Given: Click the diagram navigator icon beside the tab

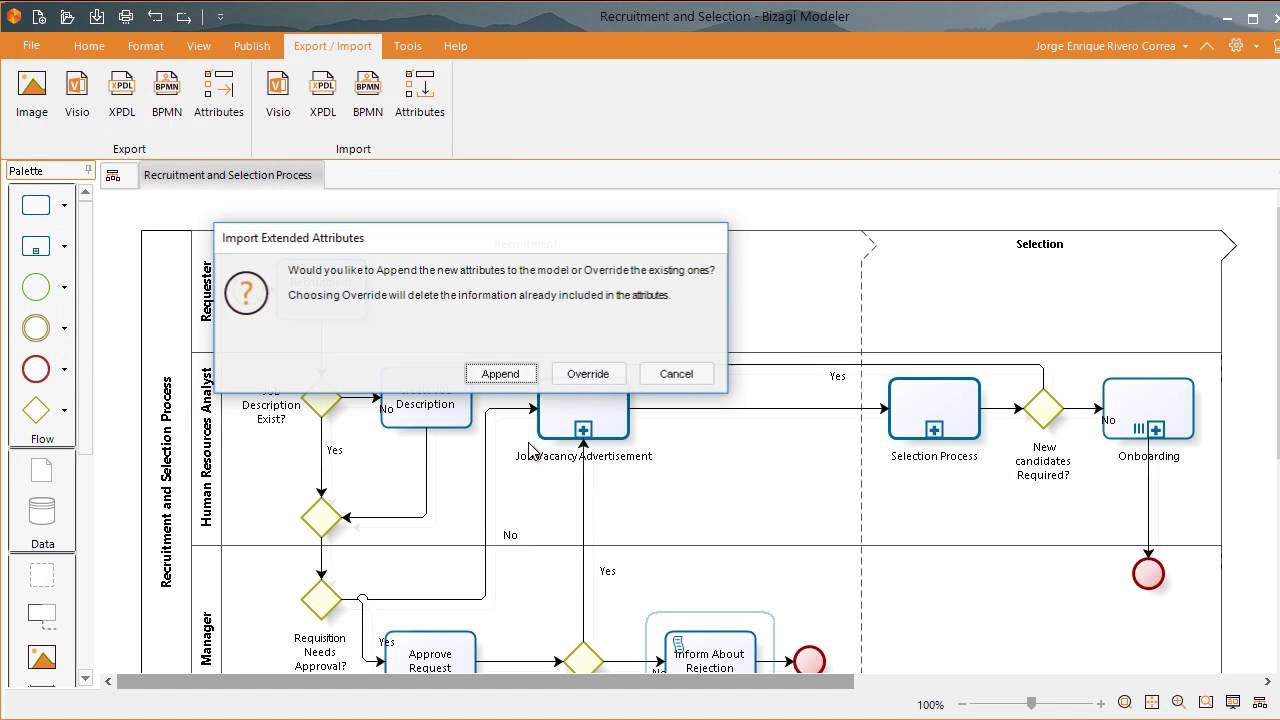Looking at the screenshot, I should 113,175.
